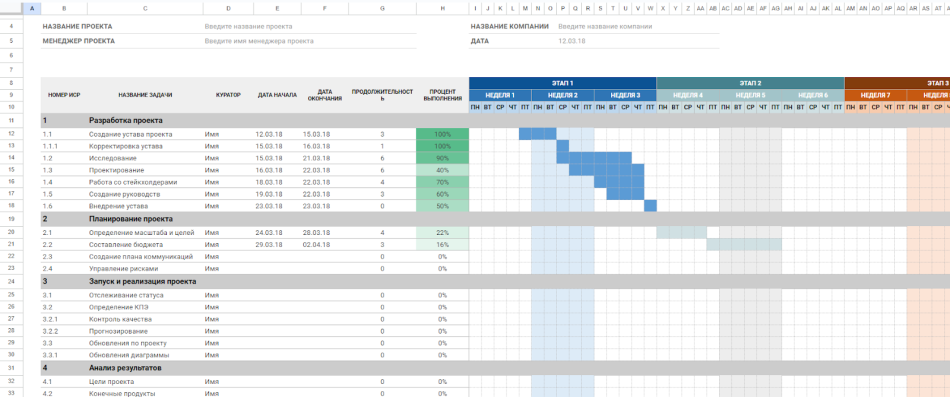Select task 'Создание плана коммуникаций'

[141, 256]
